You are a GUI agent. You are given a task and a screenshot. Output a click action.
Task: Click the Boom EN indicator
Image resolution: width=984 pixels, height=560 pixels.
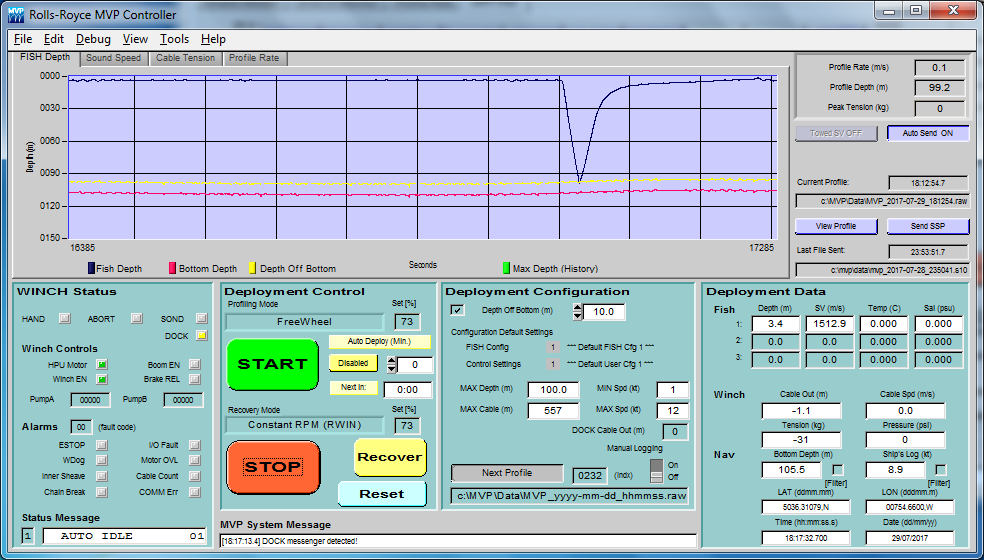click(x=194, y=364)
